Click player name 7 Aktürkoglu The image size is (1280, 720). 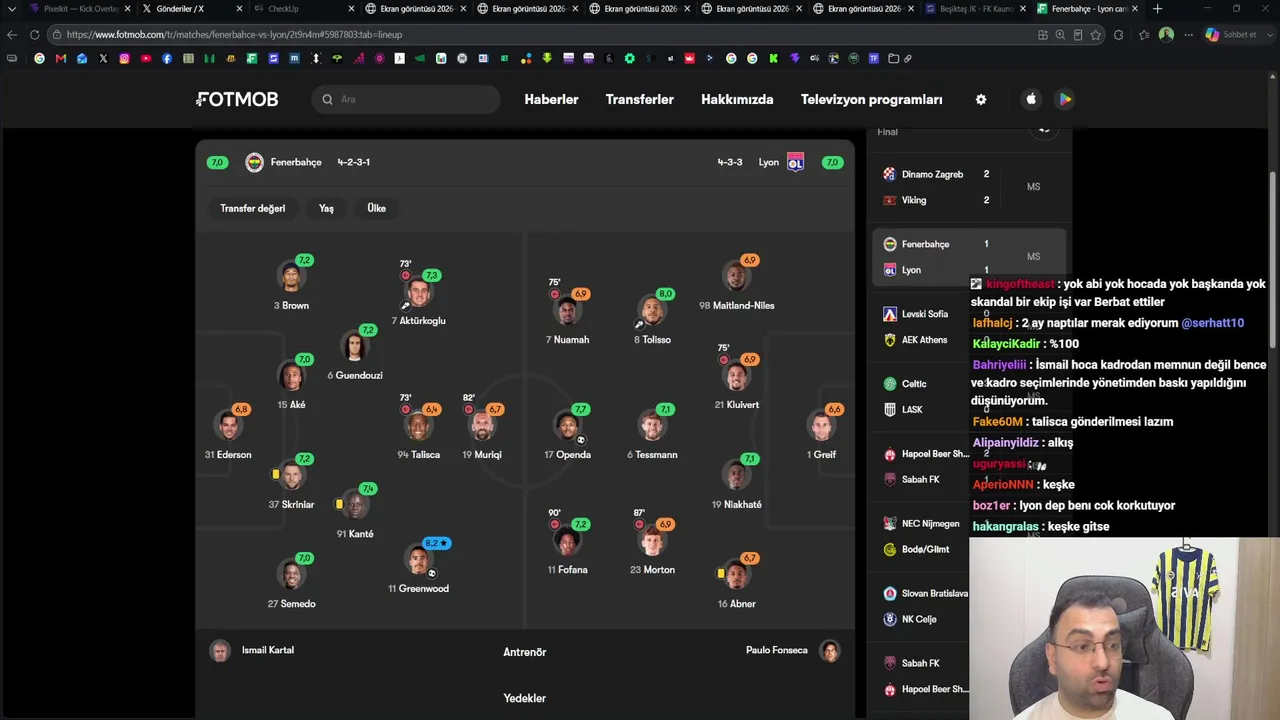(x=418, y=321)
